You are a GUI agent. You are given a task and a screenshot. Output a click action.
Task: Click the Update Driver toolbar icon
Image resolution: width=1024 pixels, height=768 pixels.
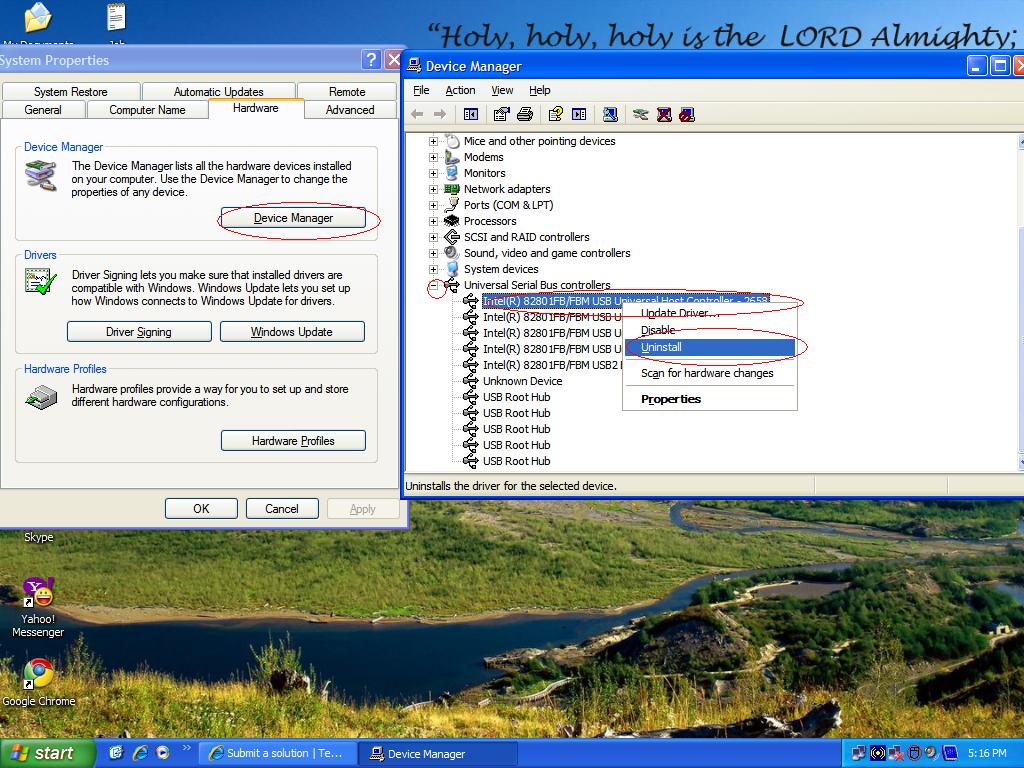[641, 114]
